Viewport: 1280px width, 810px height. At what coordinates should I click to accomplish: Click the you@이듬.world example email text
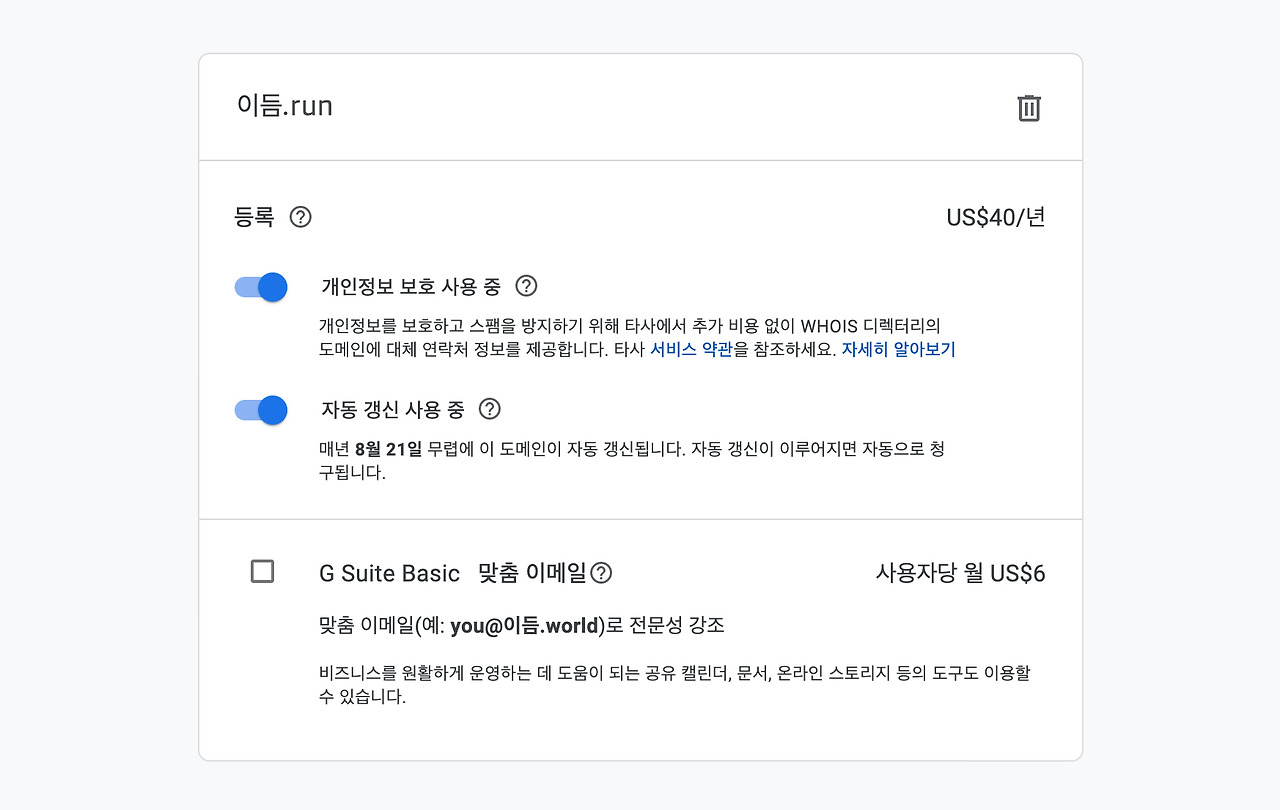pyautogui.click(x=525, y=626)
